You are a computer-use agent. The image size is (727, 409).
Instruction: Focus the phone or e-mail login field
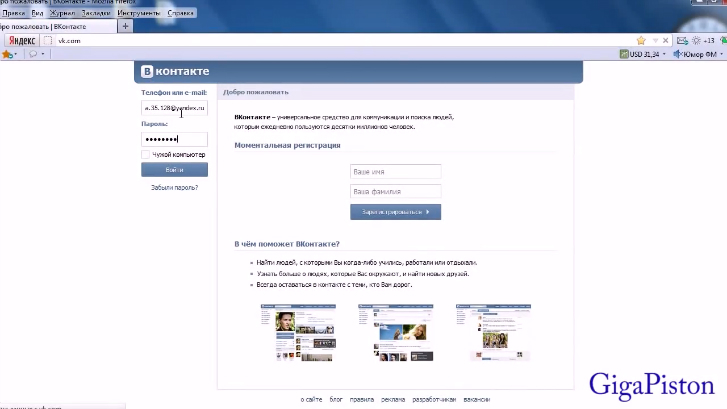tap(174, 108)
